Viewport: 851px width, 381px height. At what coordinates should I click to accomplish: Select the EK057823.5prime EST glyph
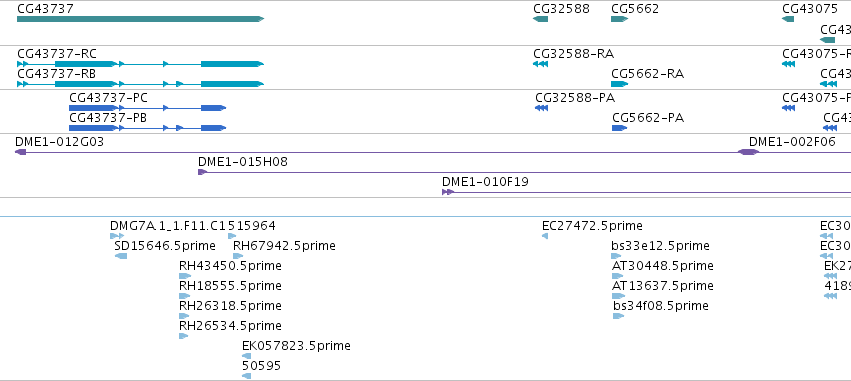click(246, 356)
